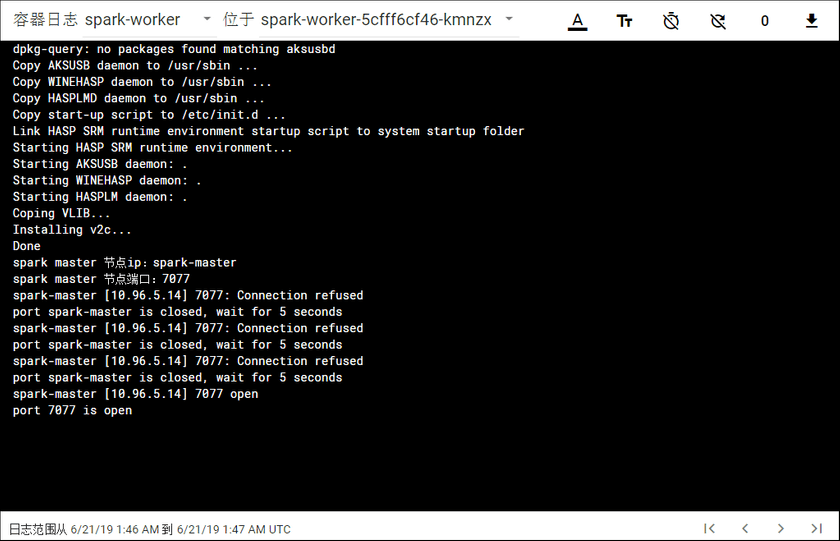The image size is (840, 541).
Task: Toggle the timestamps timer icon
Action: [671, 21]
